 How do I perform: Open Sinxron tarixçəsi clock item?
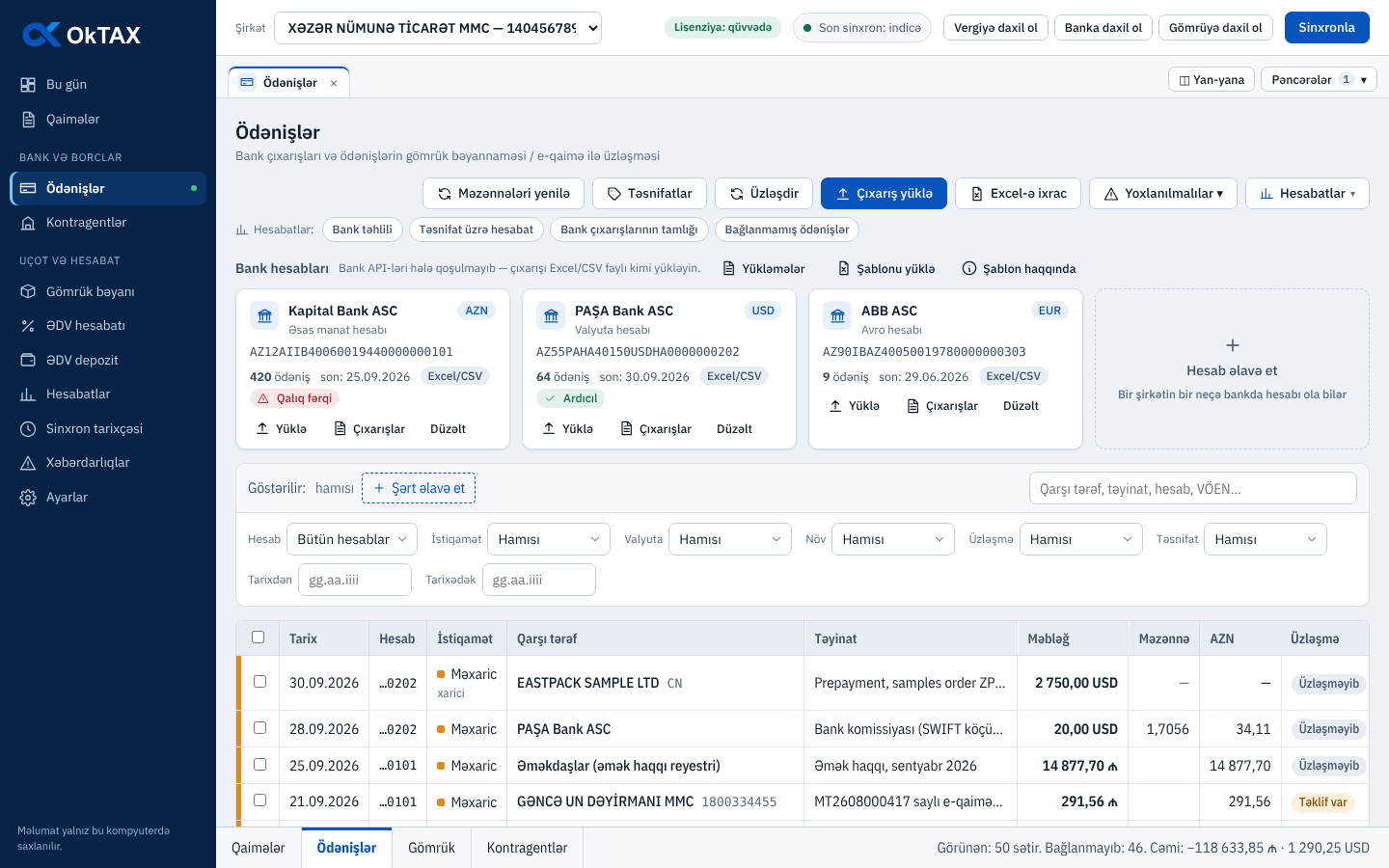108,428
